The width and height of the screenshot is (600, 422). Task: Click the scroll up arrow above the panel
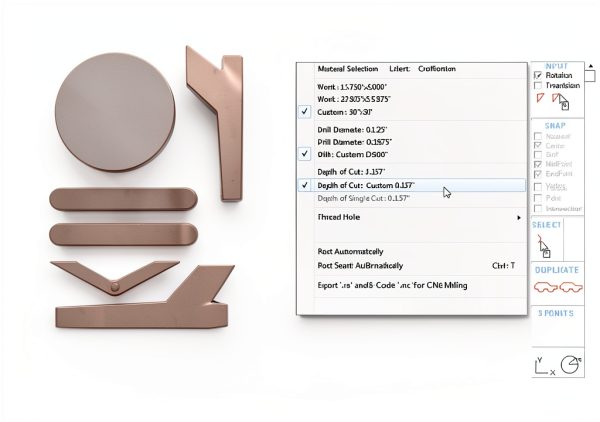pyautogui.click(x=591, y=66)
